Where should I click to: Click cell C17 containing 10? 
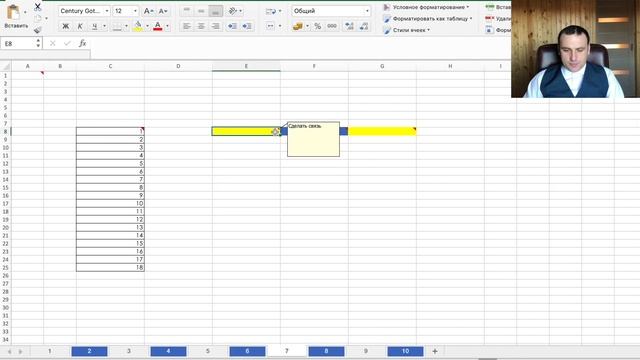click(x=110, y=203)
